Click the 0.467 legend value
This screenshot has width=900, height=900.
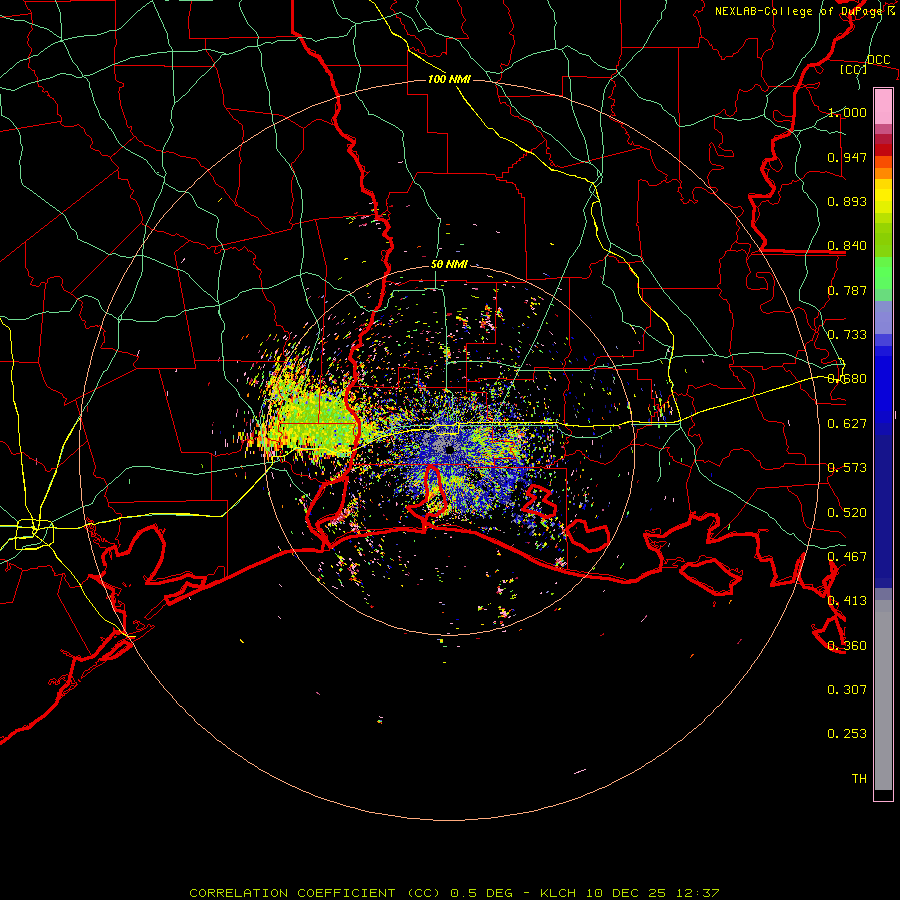(847, 557)
